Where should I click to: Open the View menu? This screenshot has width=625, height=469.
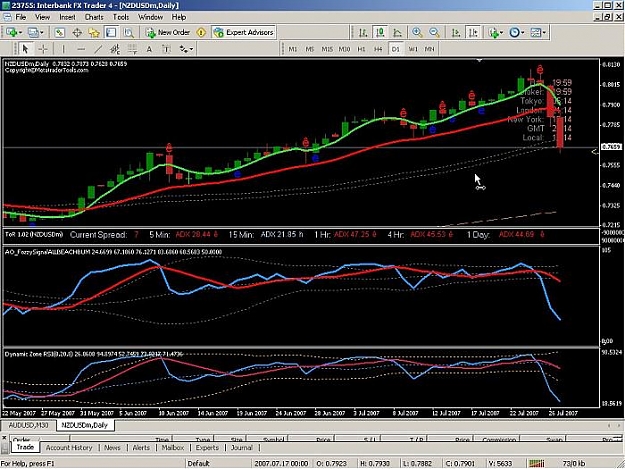[43, 17]
